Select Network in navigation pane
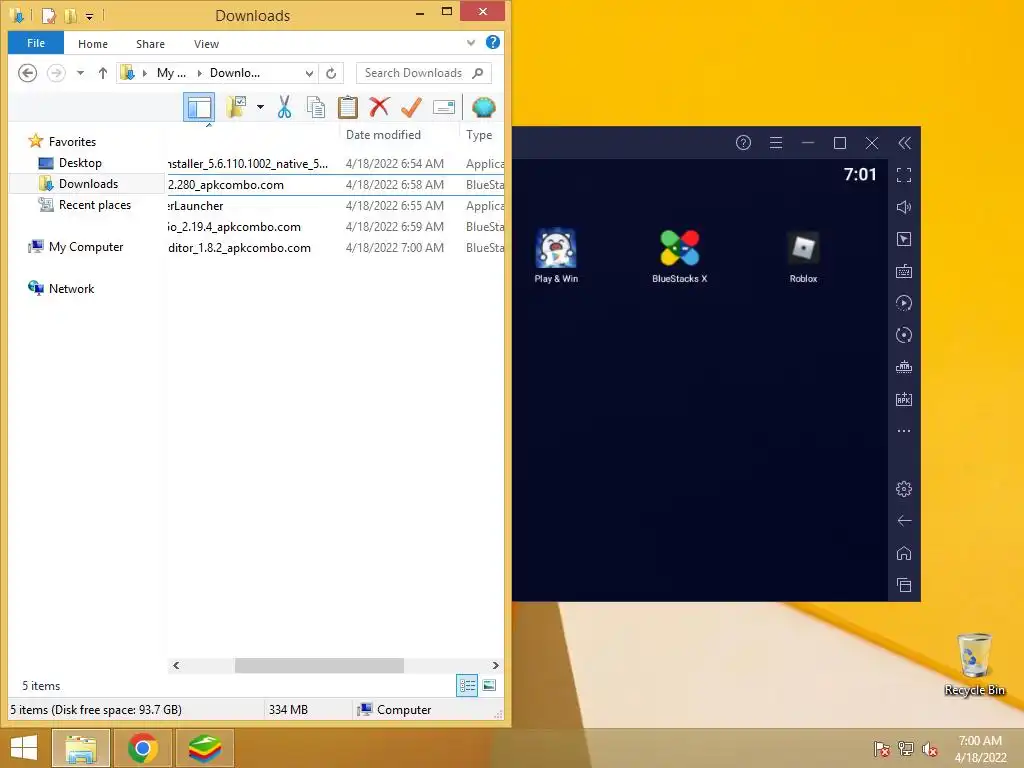 71,289
